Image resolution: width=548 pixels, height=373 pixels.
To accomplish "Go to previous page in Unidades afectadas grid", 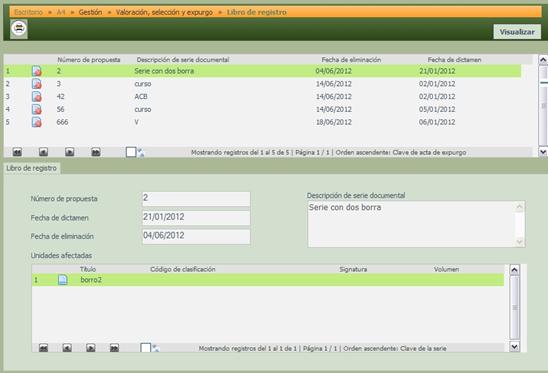I will (x=67, y=348).
